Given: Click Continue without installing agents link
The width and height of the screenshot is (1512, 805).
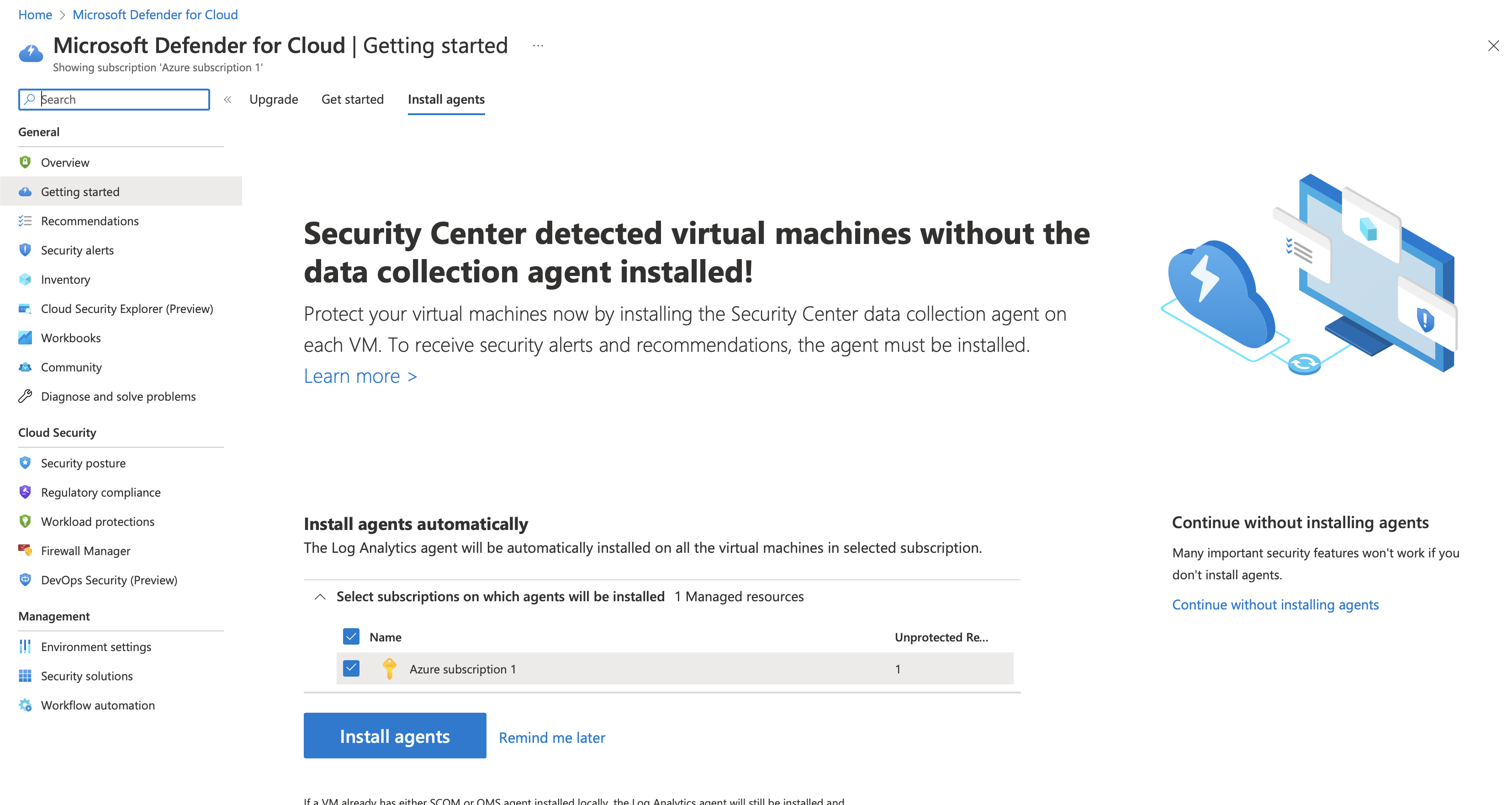Looking at the screenshot, I should 1275,605.
